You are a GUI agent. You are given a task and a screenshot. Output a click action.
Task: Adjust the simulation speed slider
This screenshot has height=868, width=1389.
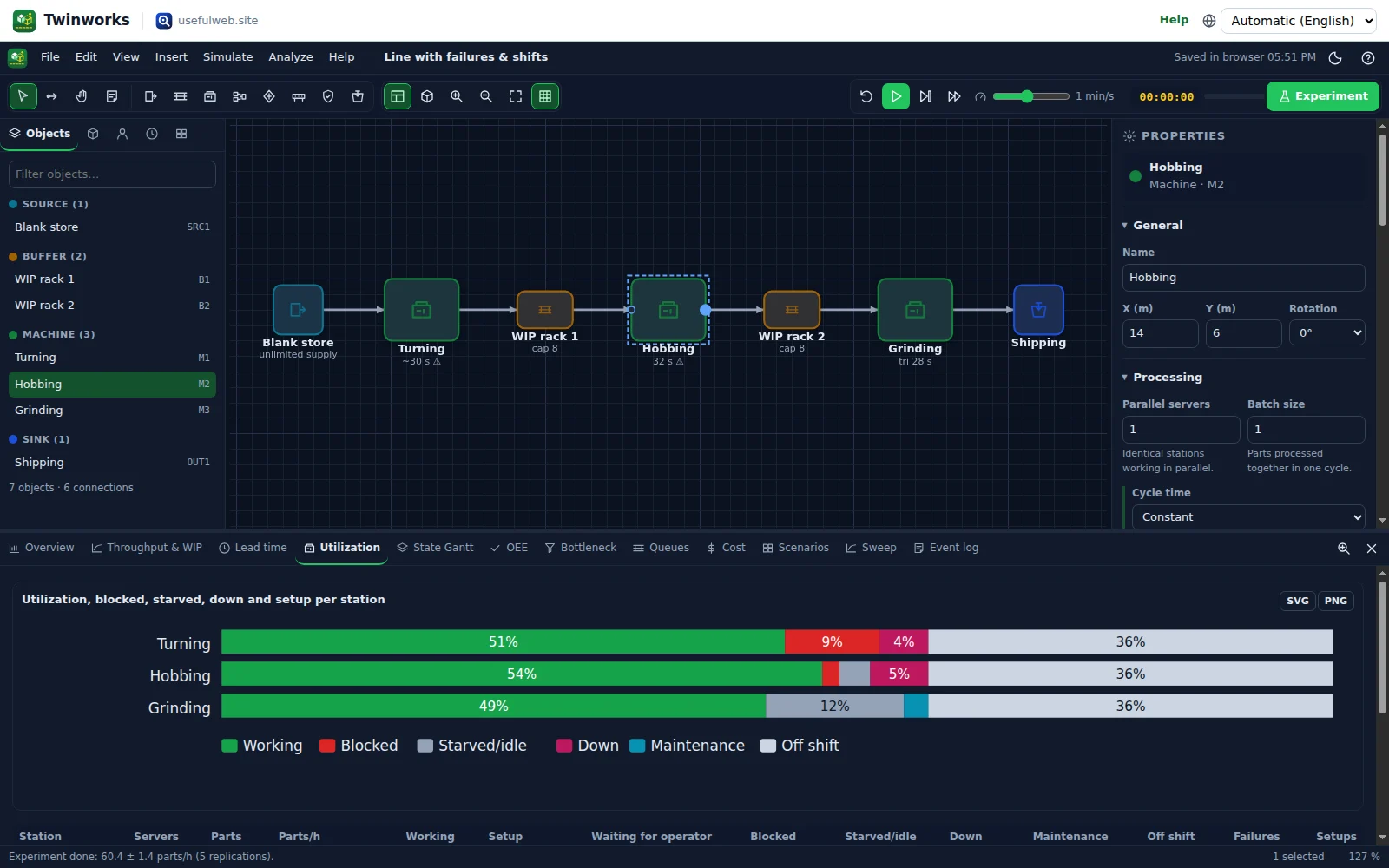[x=1031, y=96]
